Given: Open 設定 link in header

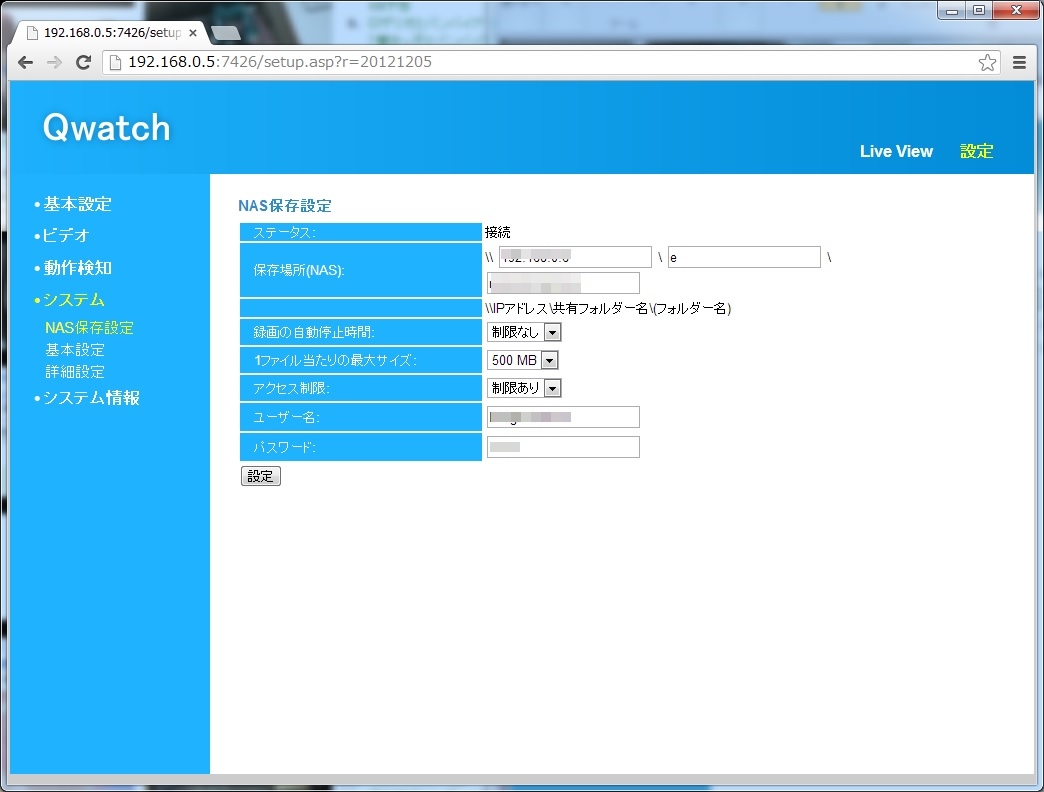Looking at the screenshot, I should click(976, 151).
